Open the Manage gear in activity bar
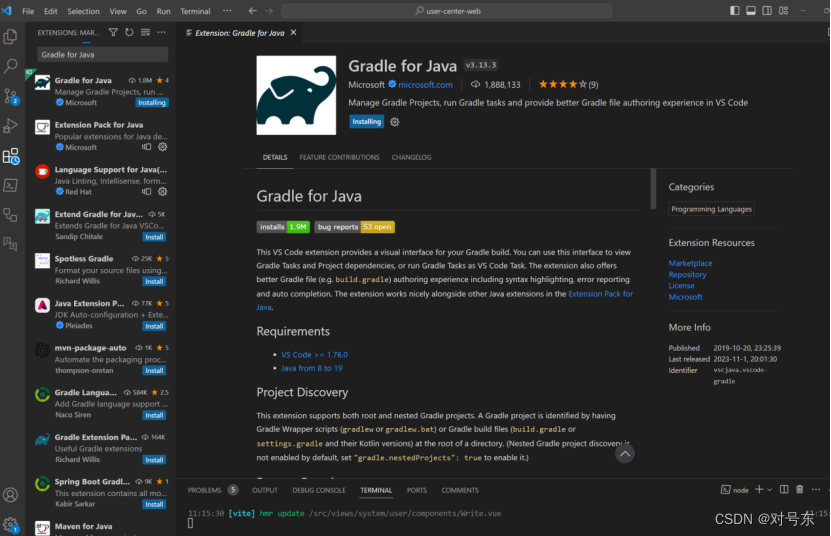Image resolution: width=831 pixels, height=536 pixels. (10, 525)
